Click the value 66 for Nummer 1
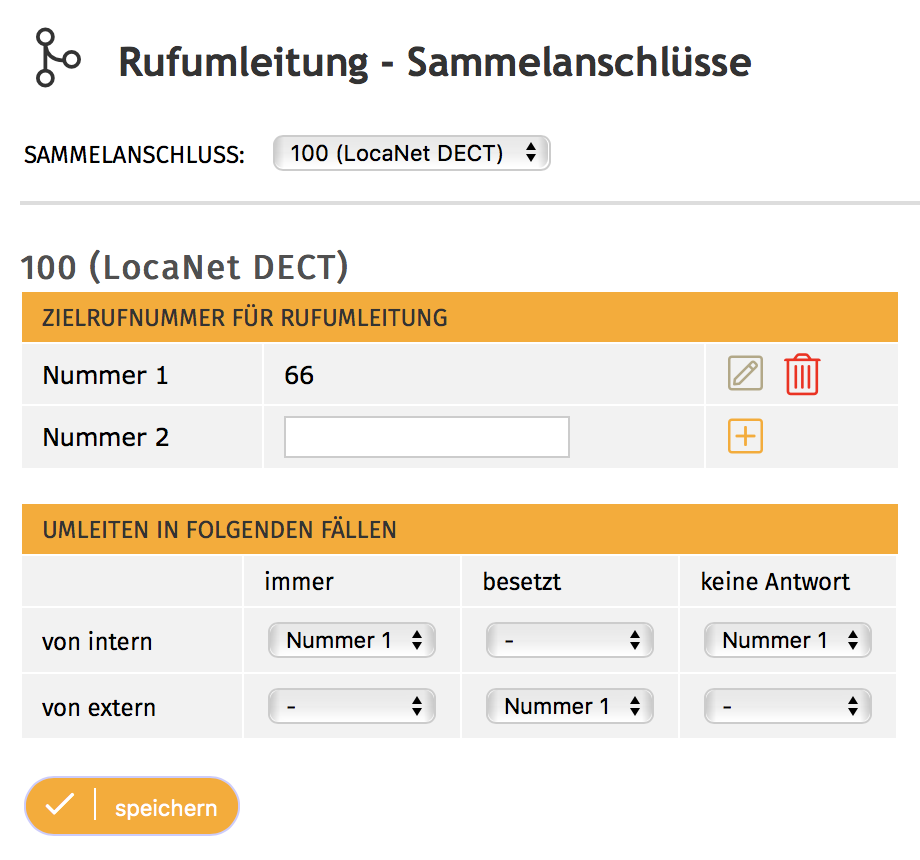This screenshot has width=920, height=860. (299, 375)
